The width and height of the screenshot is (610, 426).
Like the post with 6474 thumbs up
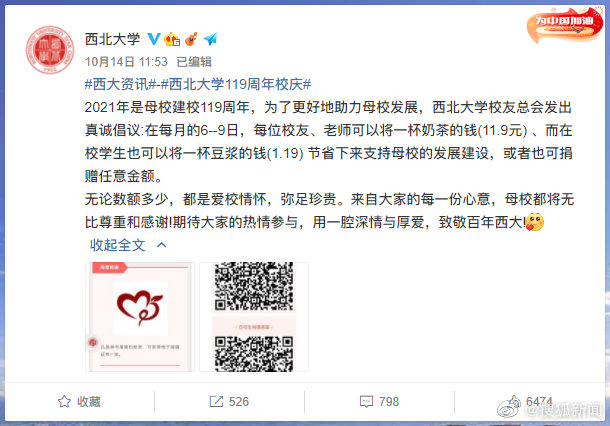(530, 401)
